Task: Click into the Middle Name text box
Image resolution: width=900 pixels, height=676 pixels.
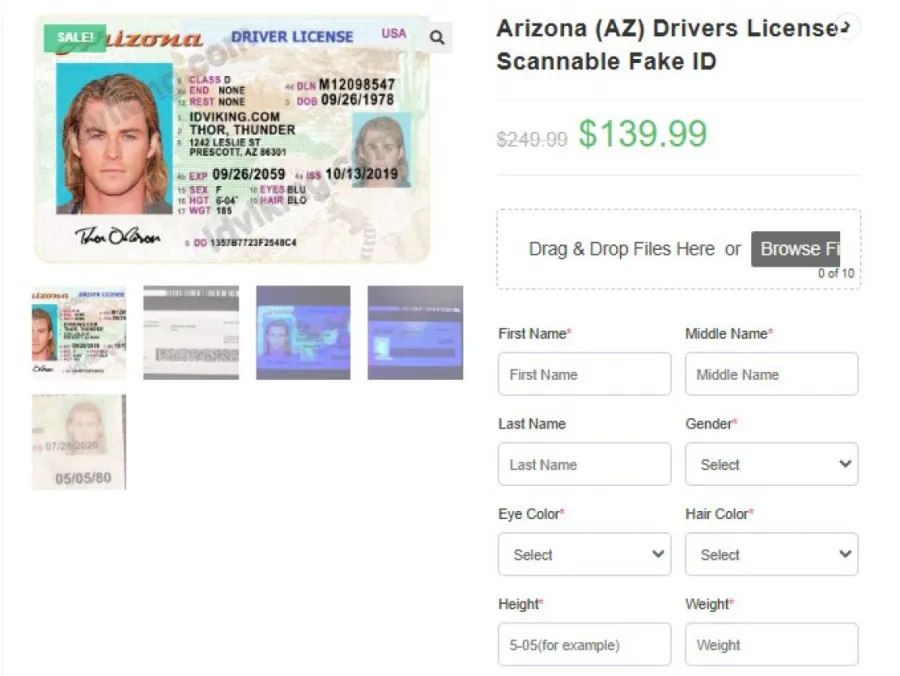Action: point(771,374)
